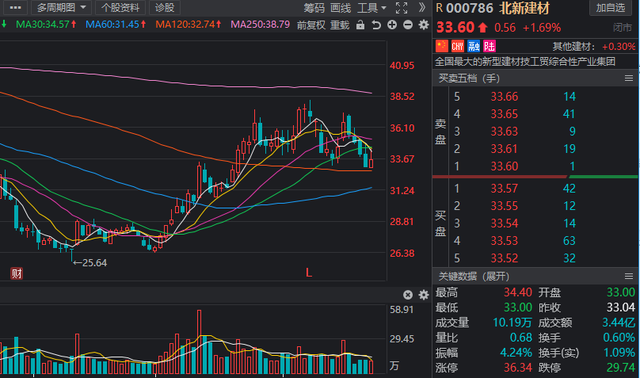Open chart settings gear icon
This screenshot has width=640, height=378.
[x=424, y=25]
